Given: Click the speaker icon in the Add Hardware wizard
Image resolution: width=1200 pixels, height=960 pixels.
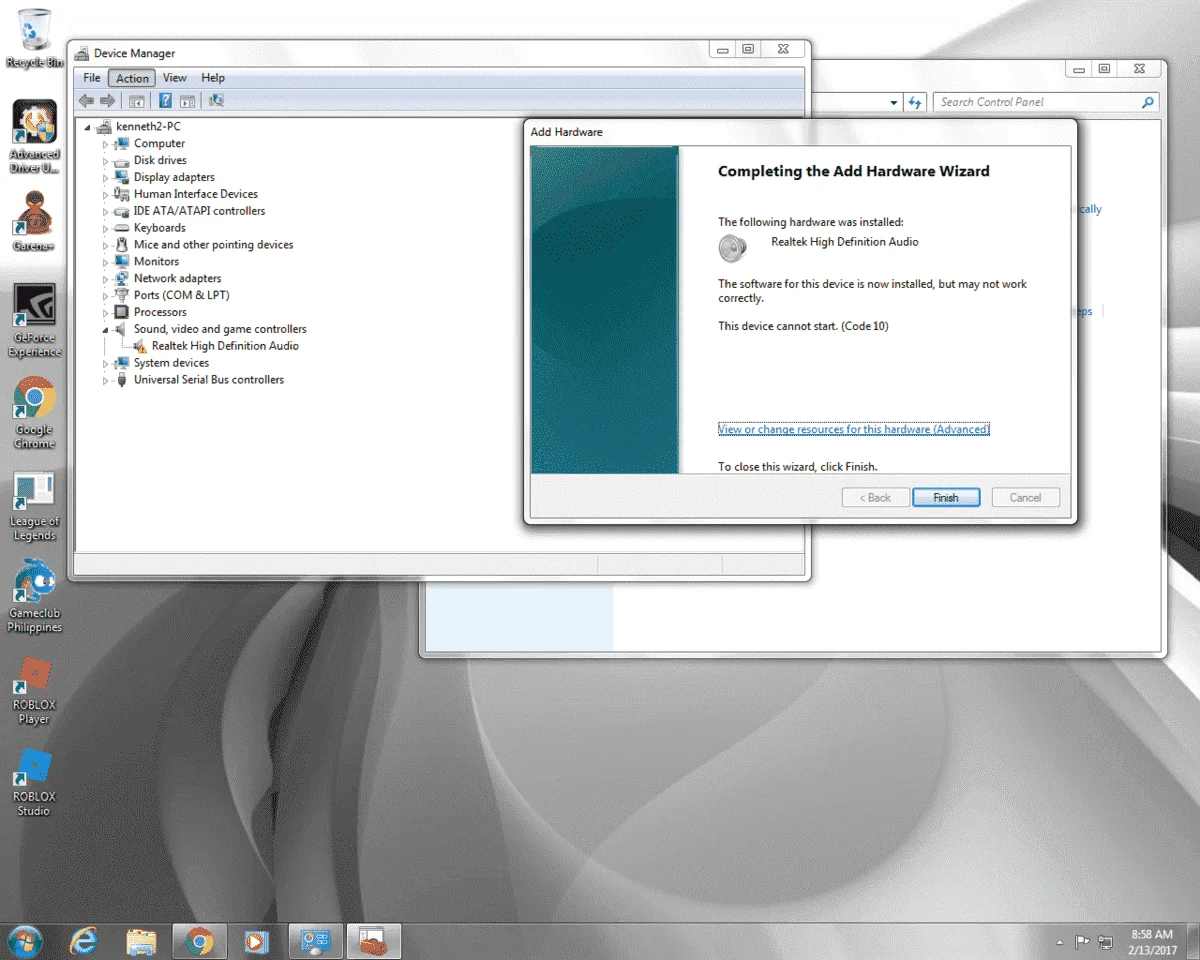Looking at the screenshot, I should 733,247.
